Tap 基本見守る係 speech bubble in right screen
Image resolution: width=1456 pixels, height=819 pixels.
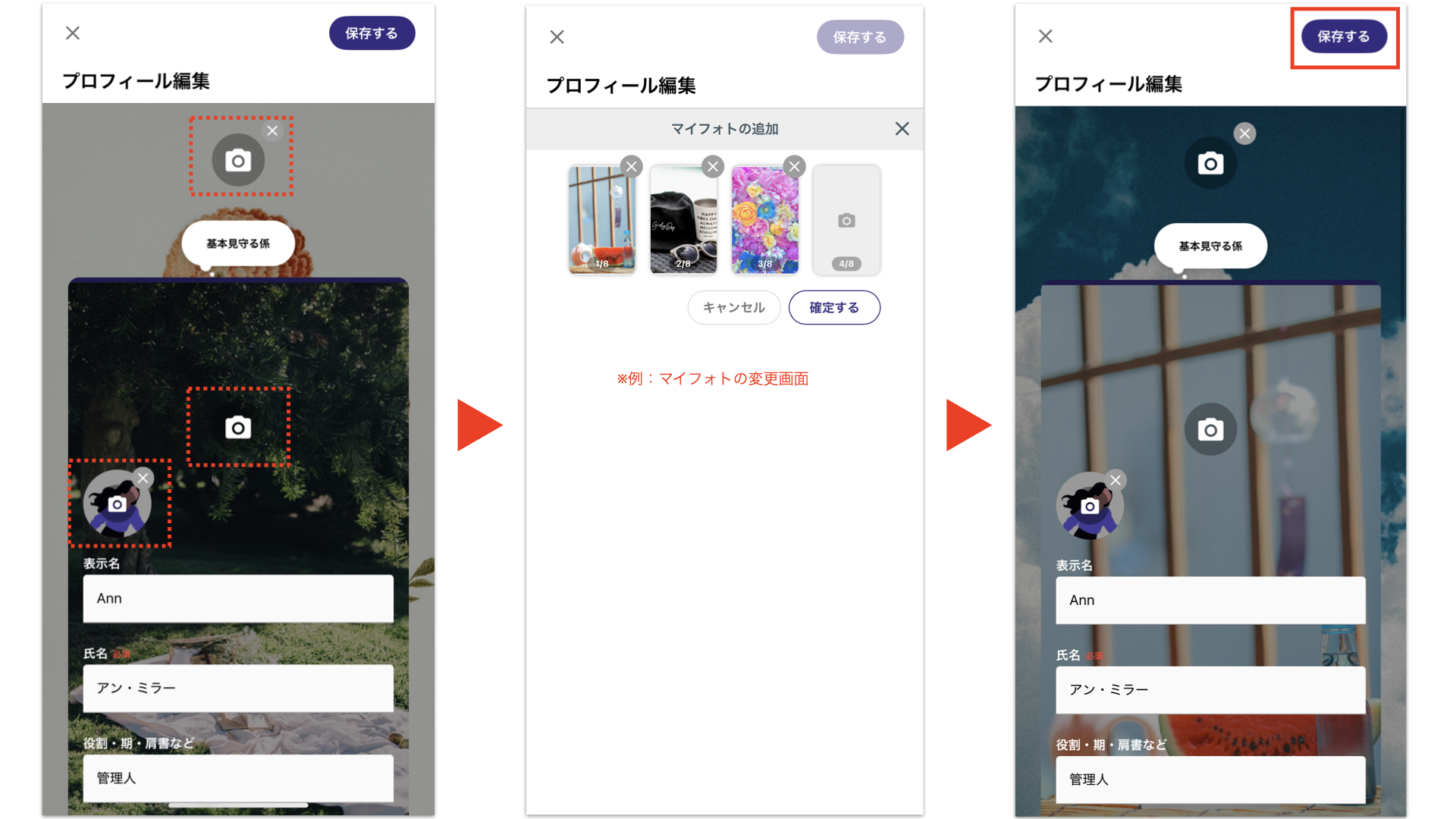tap(1210, 246)
